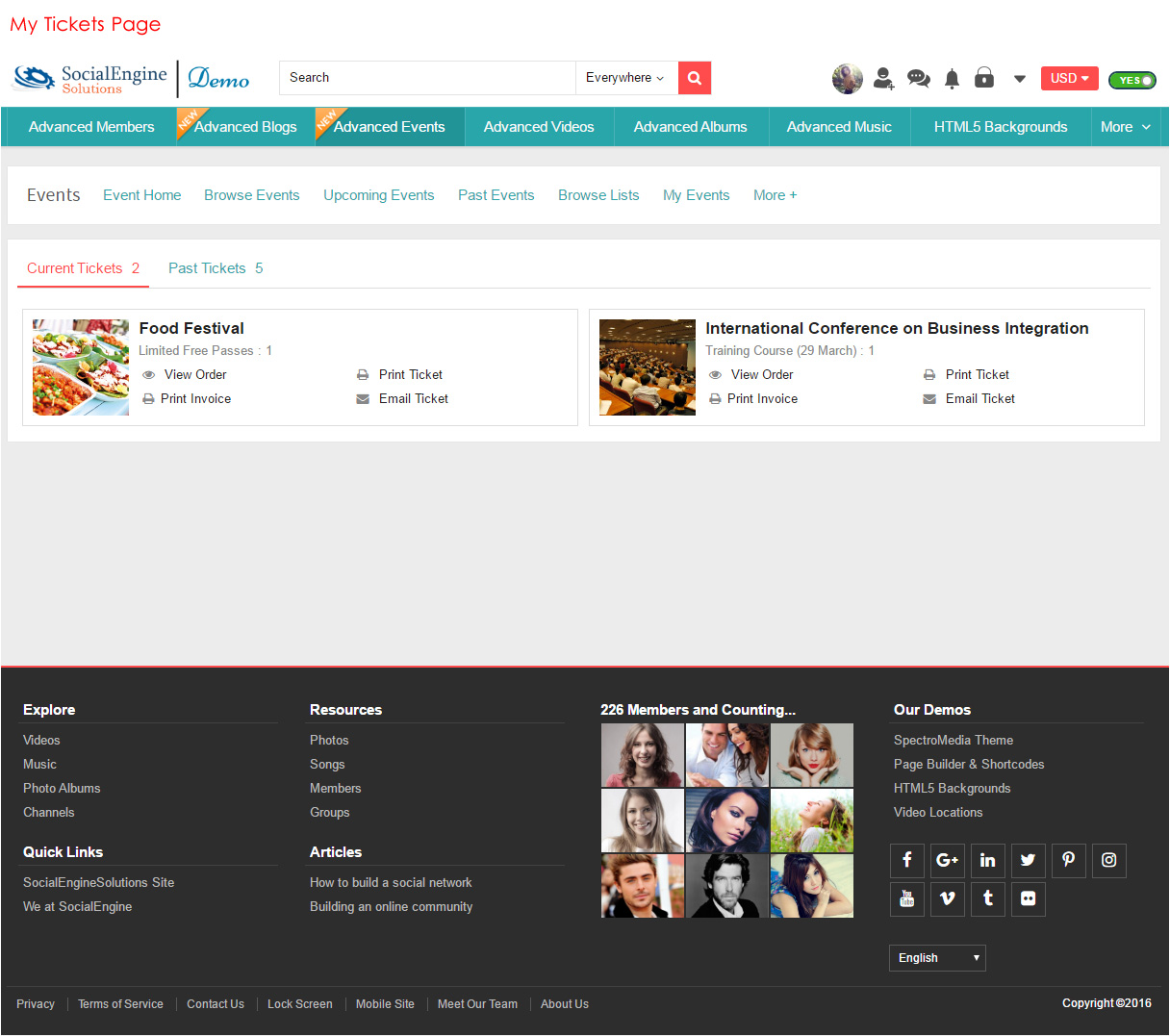This screenshot has height=1036, width=1170.
Task: Click Print Ticket for Food Festival
Action: (x=410, y=375)
